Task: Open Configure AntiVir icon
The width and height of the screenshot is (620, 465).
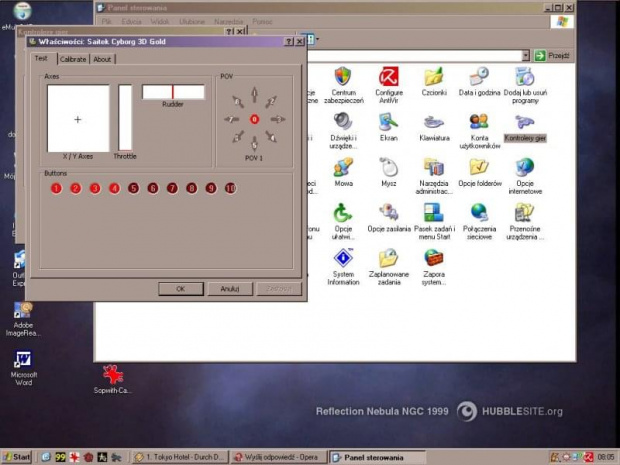Action: (388, 78)
